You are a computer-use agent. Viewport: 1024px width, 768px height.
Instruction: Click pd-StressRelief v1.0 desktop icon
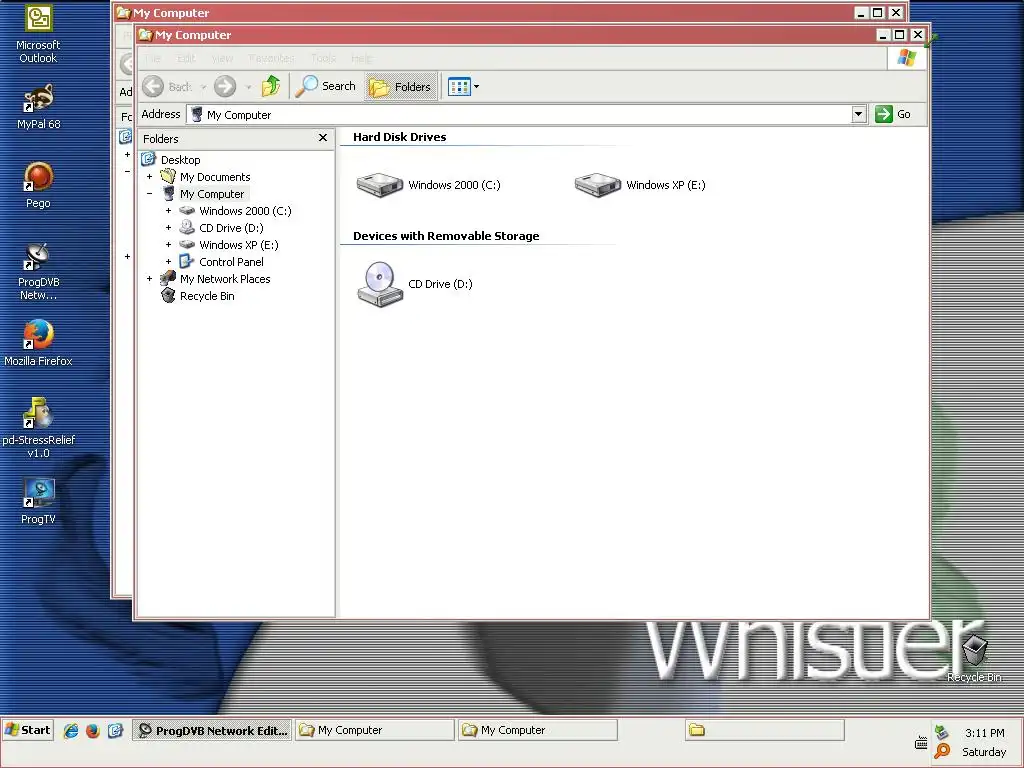click(x=38, y=428)
